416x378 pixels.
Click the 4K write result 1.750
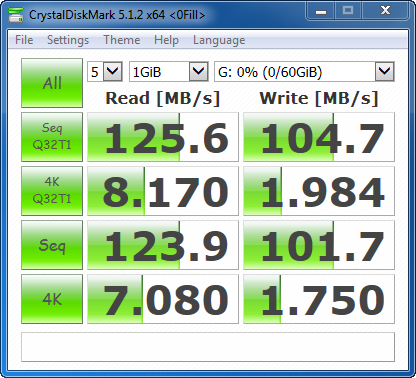coord(319,299)
